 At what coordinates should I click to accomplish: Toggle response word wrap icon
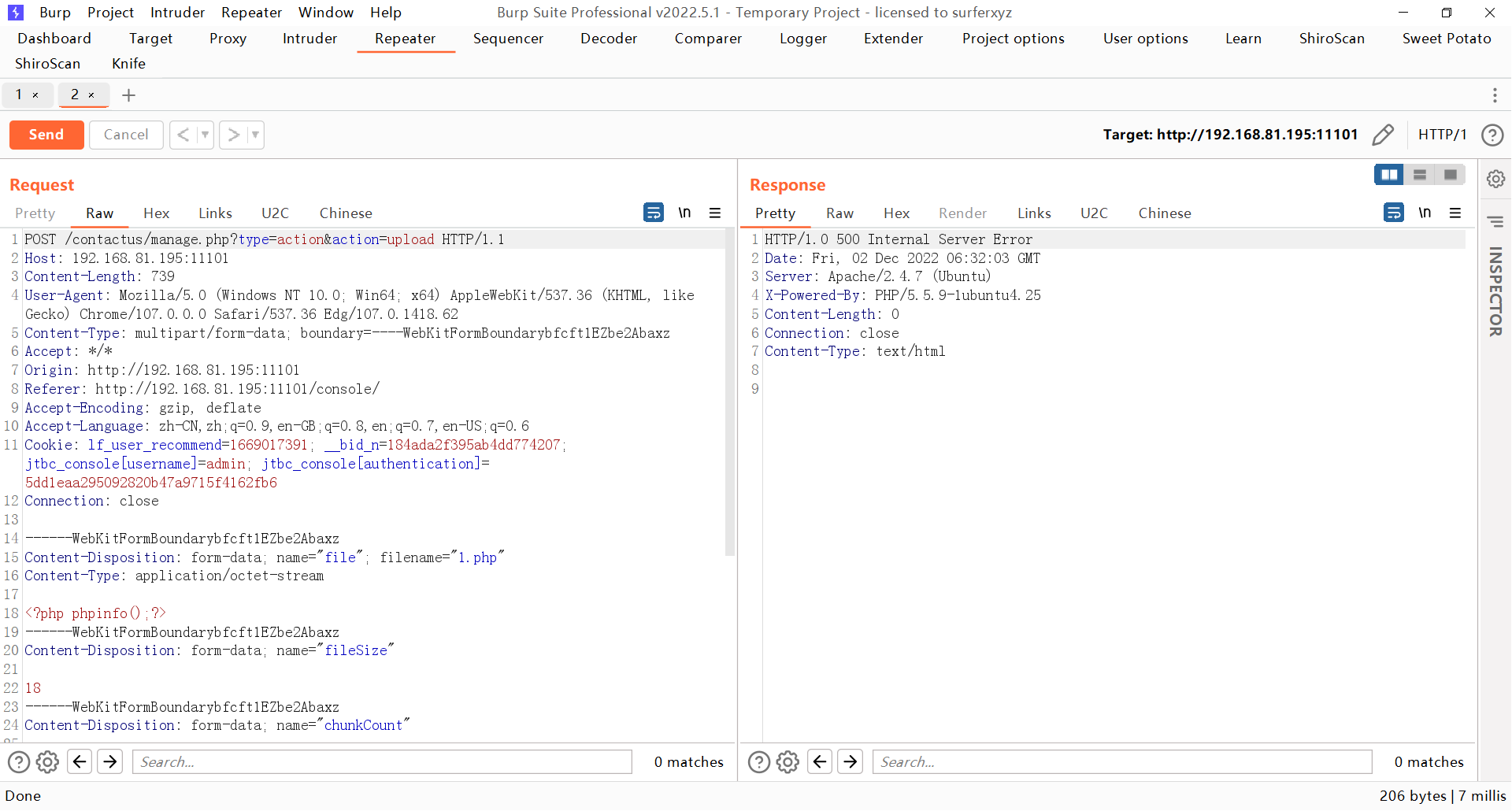click(x=1394, y=213)
